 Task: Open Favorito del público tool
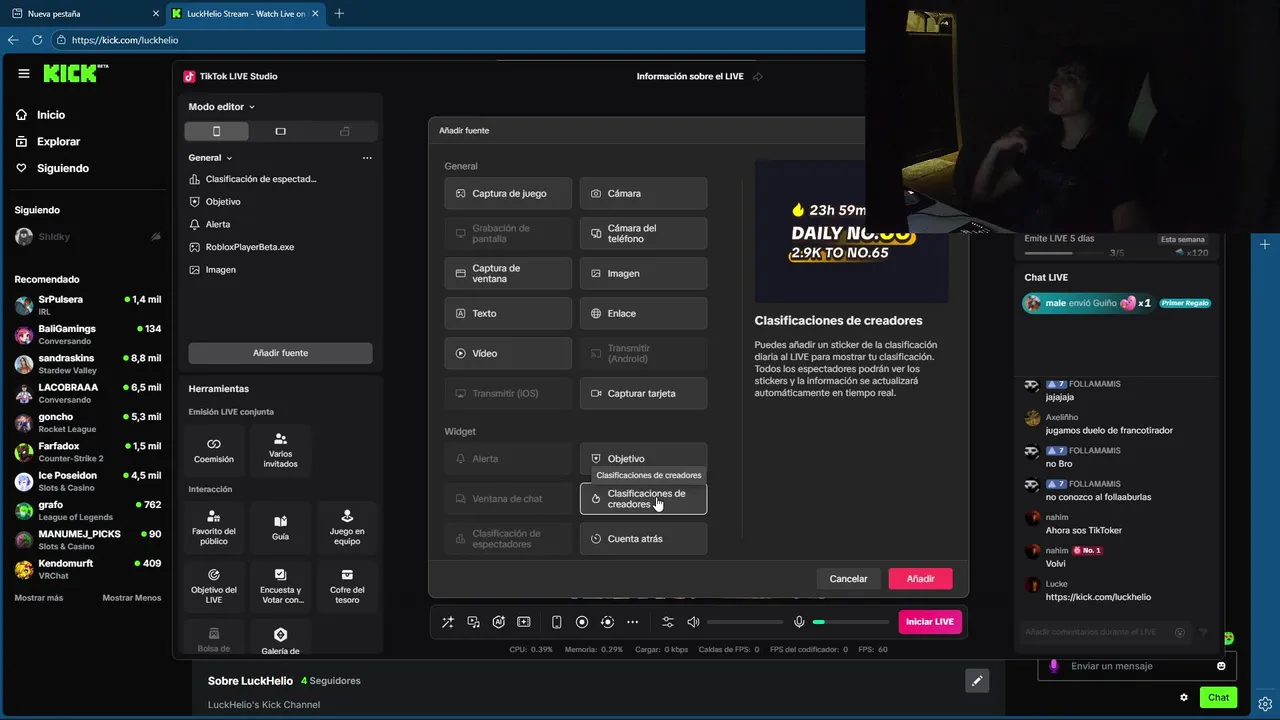point(214,527)
